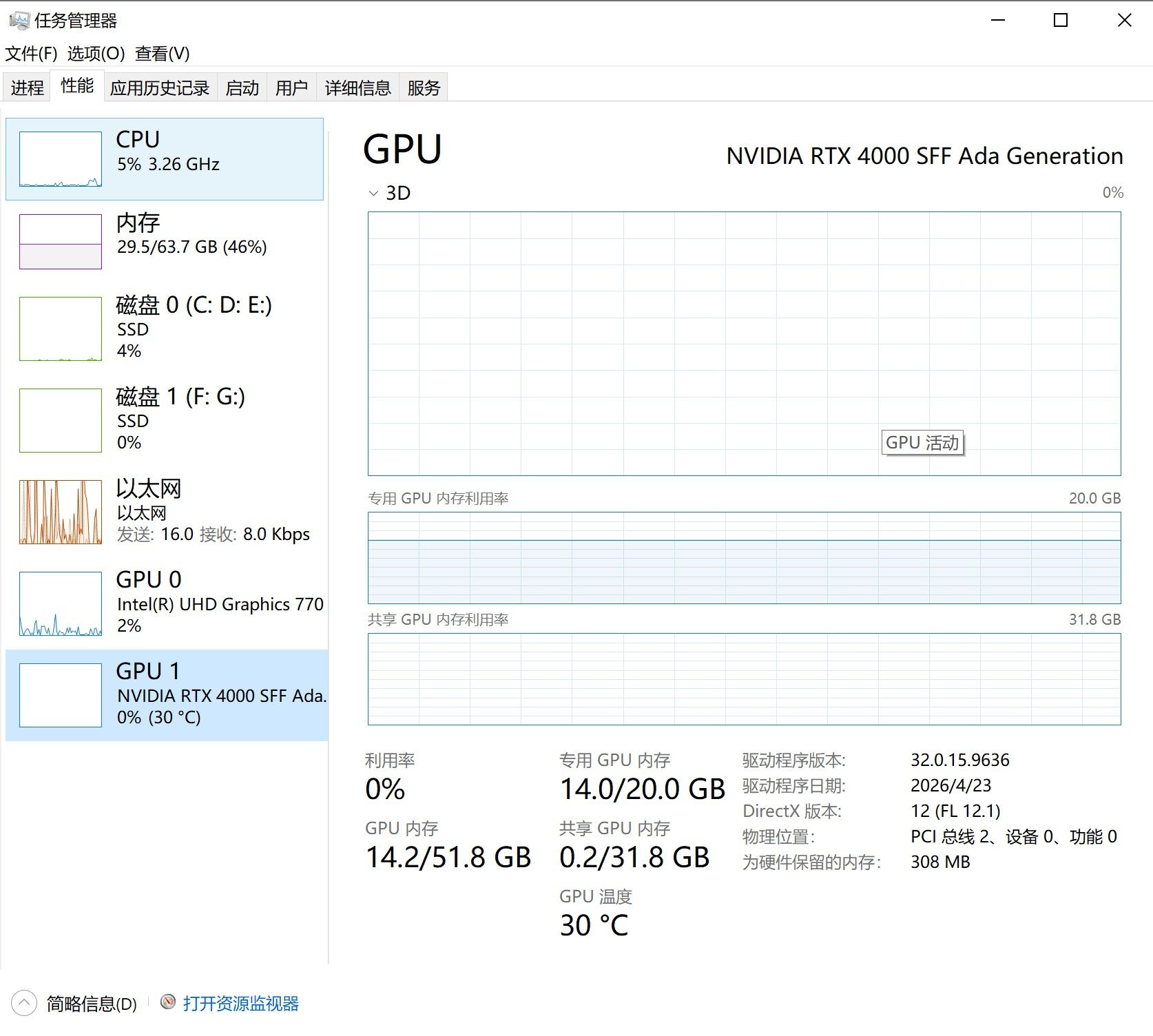Open the 选项(O) menu
This screenshot has width=1153, height=1036.
click(x=96, y=54)
